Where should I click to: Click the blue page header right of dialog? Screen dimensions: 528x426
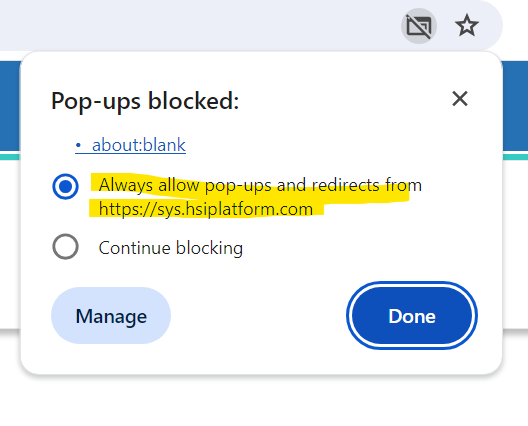pos(515,106)
